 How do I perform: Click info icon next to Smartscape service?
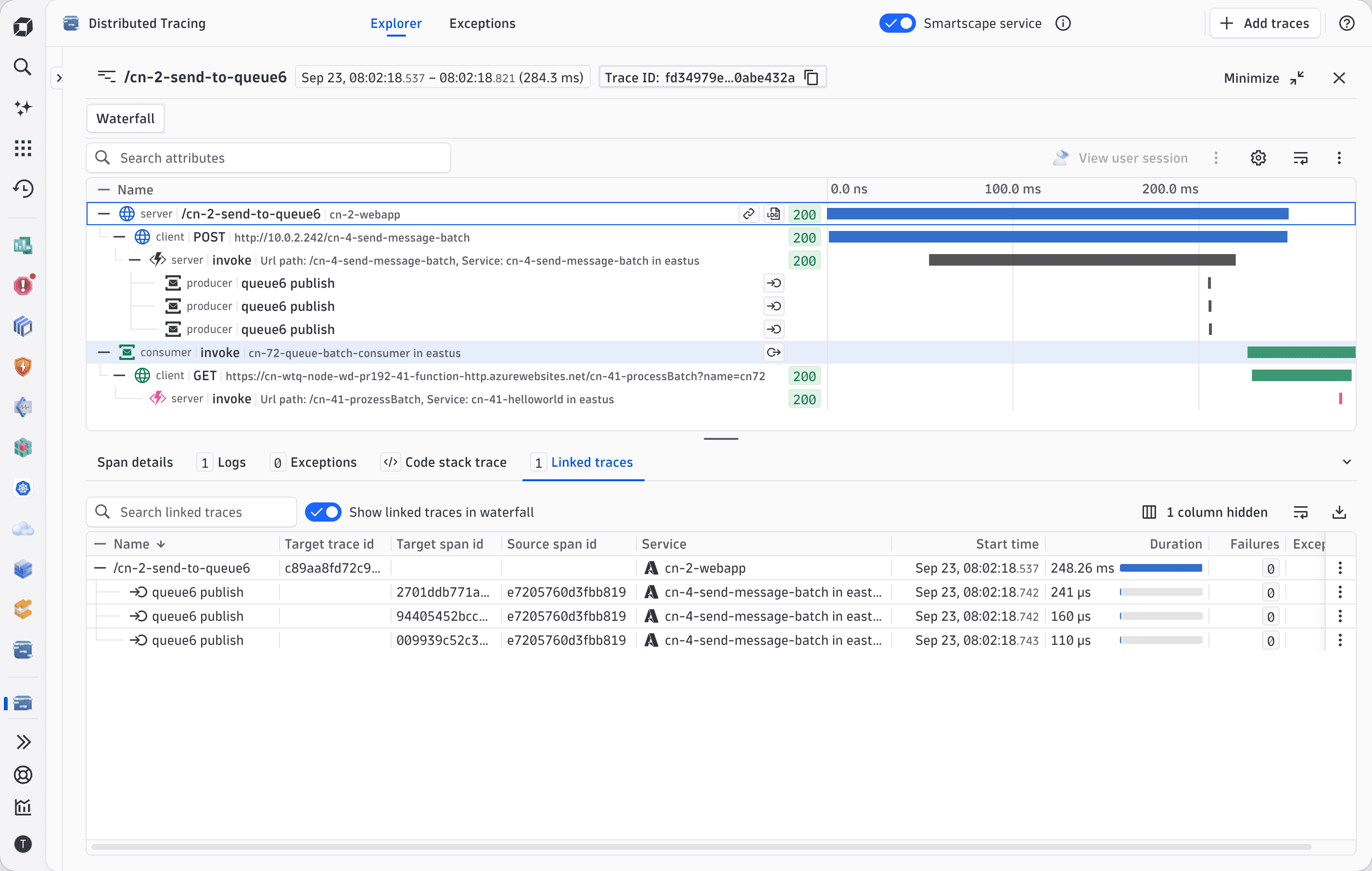click(x=1063, y=24)
